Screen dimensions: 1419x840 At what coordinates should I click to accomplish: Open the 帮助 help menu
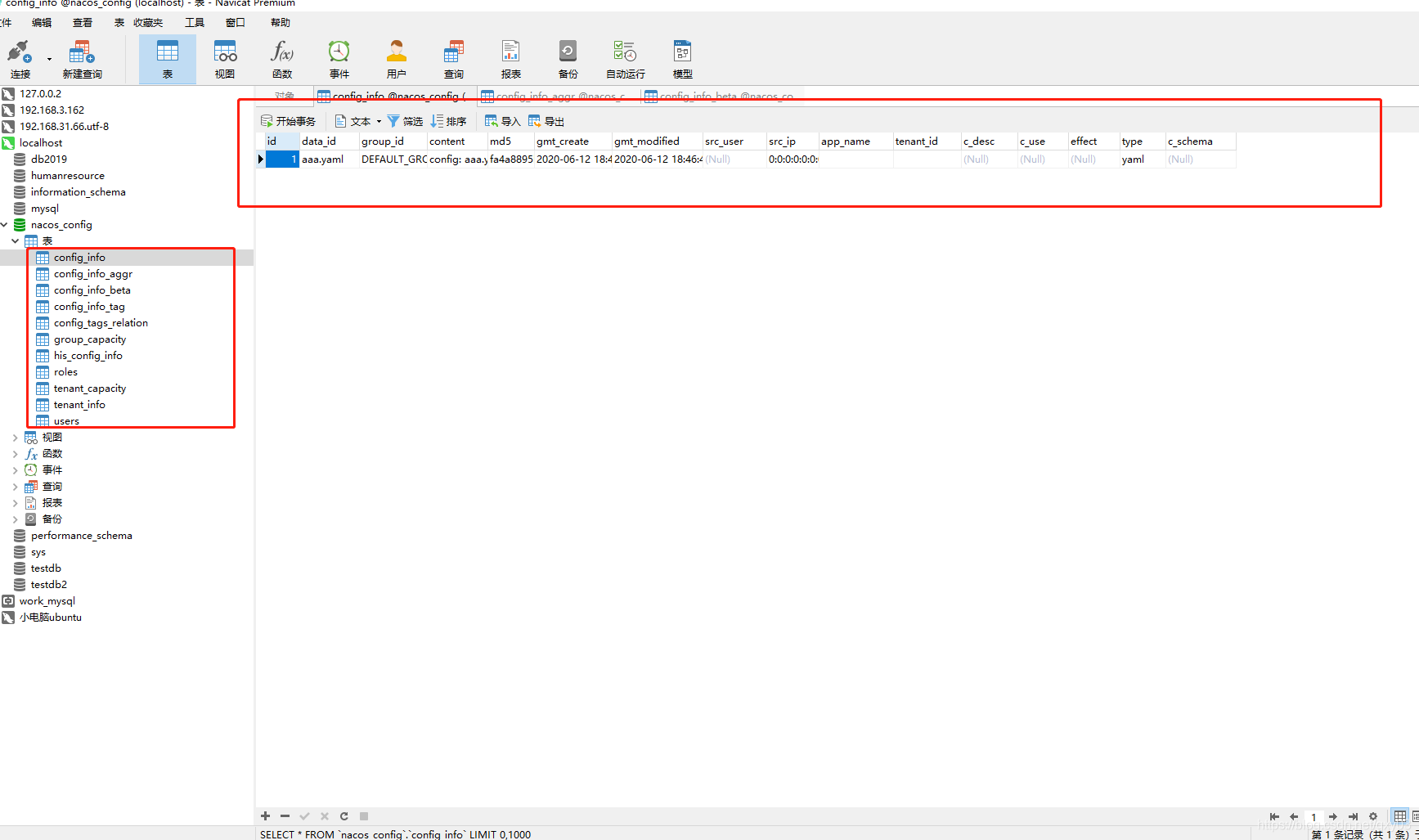pos(281,23)
